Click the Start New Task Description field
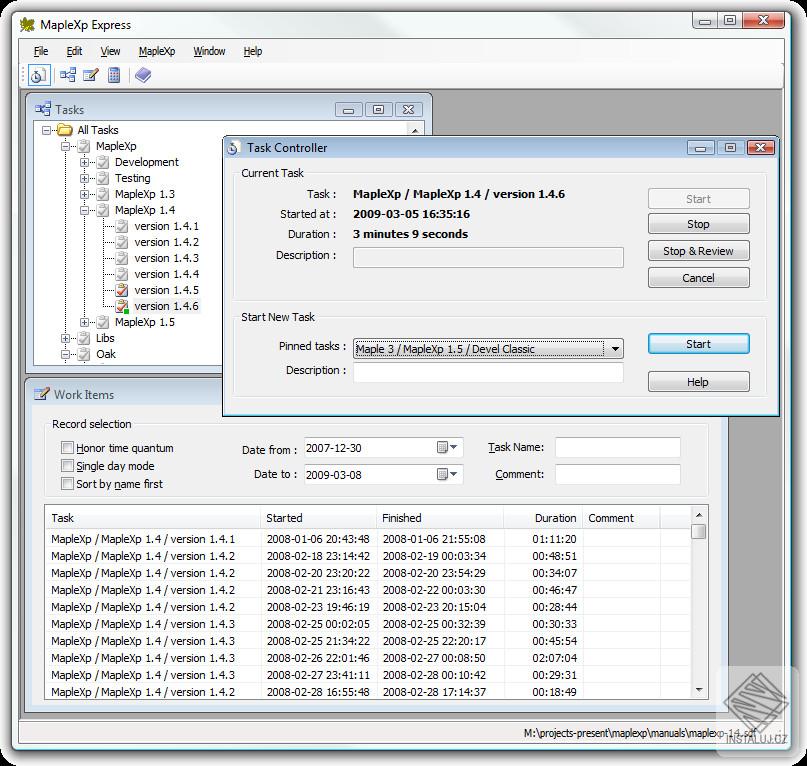This screenshot has height=766, width=807. (x=488, y=372)
